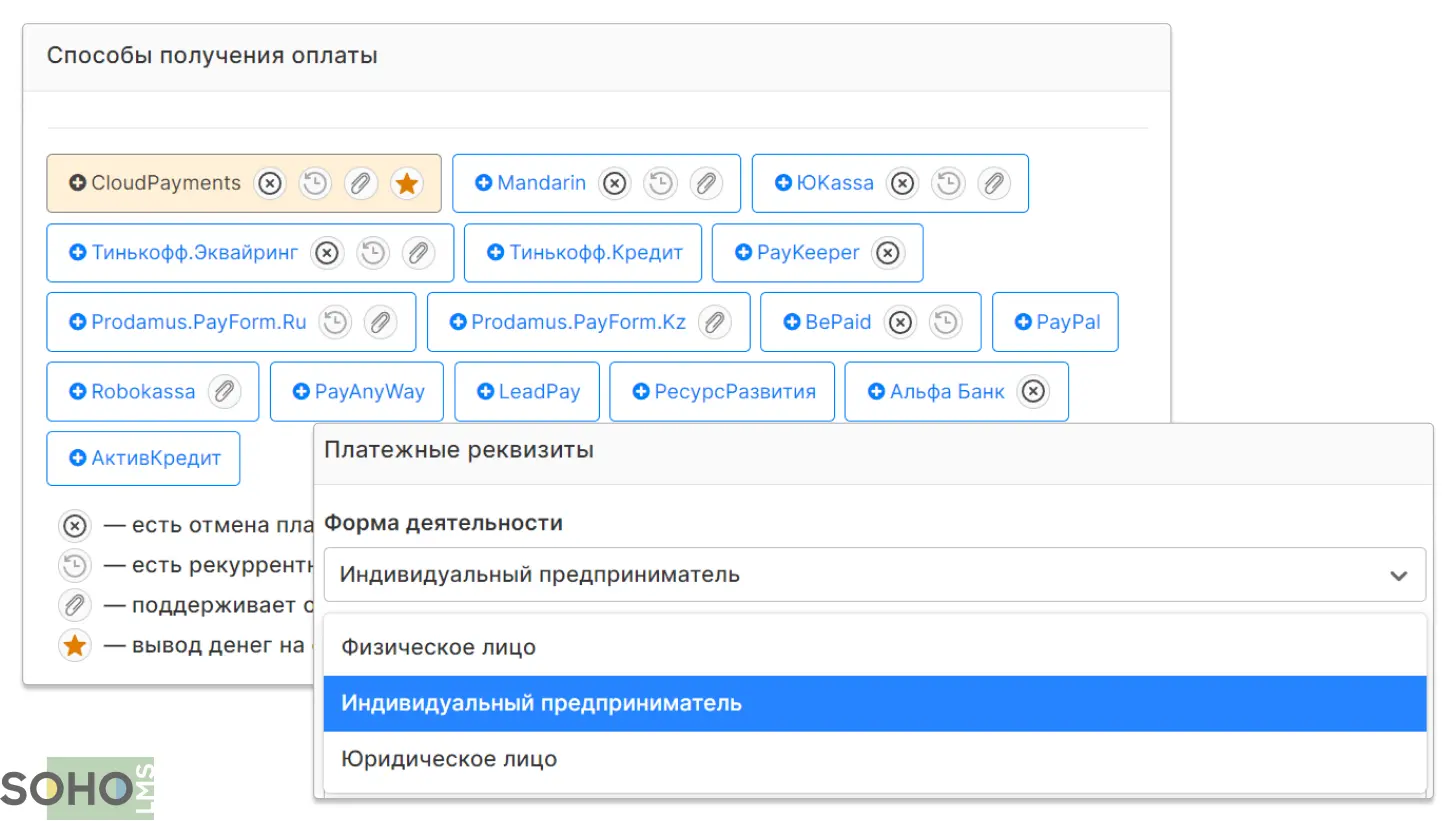Click the Форма деятельности label
Screen dimensions: 1454x821
point(443,523)
